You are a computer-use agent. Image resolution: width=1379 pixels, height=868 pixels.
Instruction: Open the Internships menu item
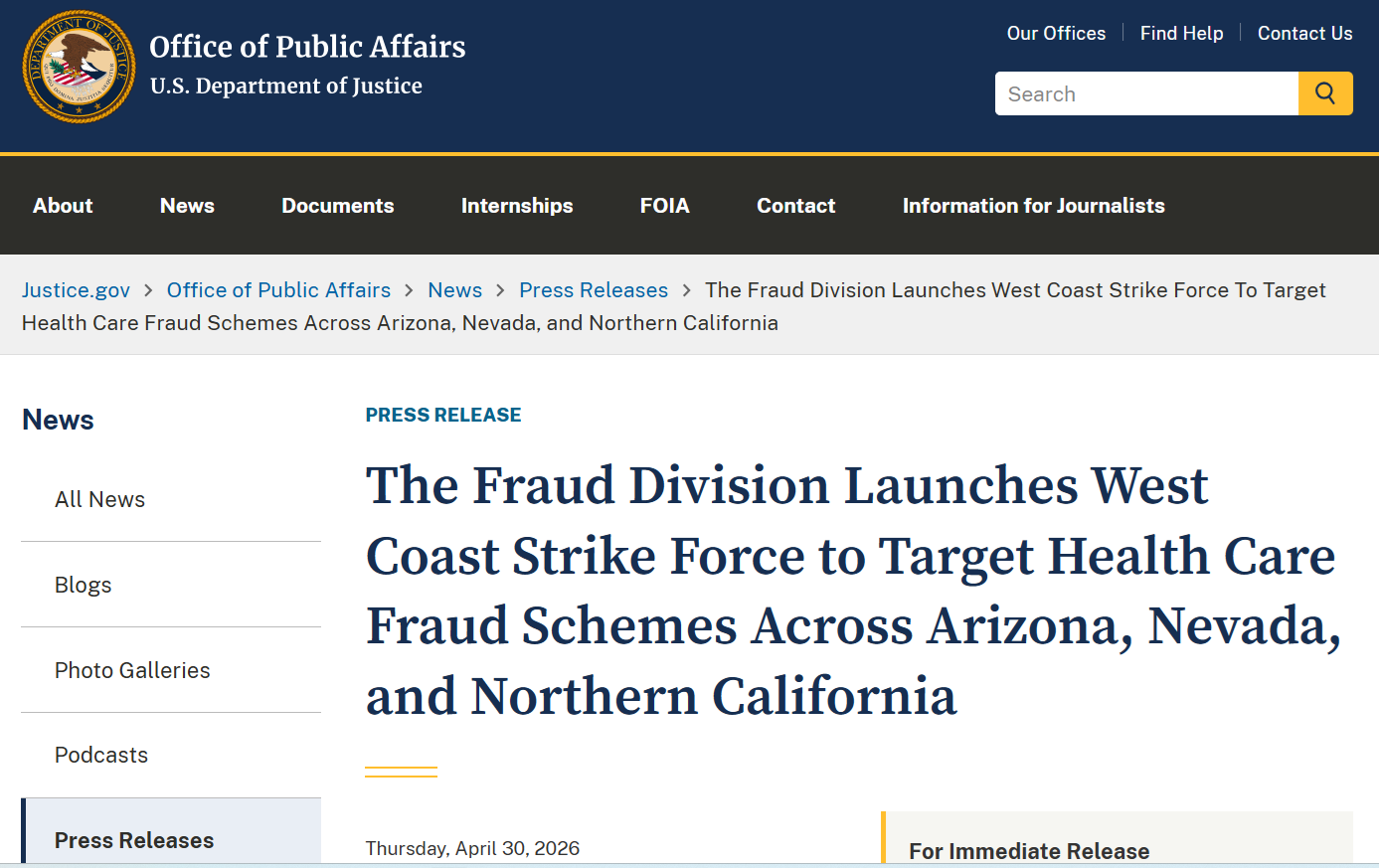coord(517,206)
